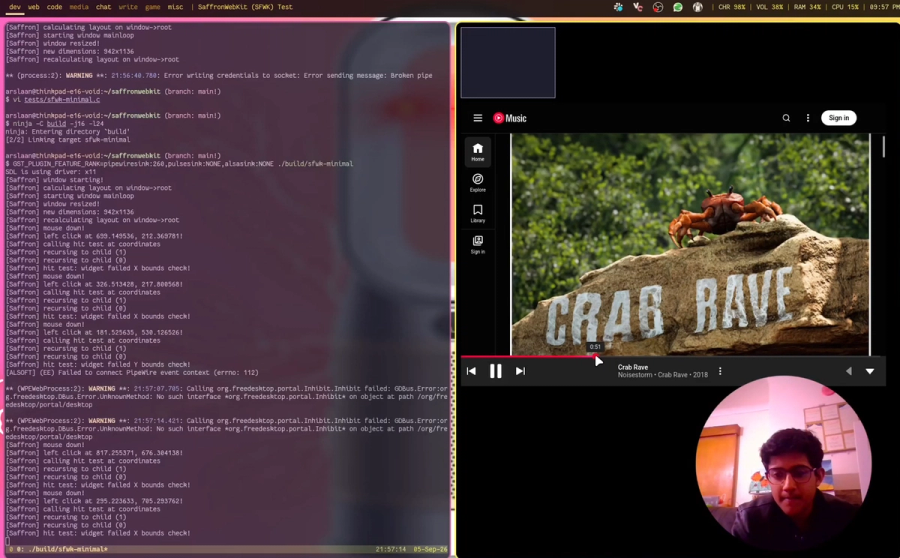Open YouTube Music hamburger guide menu
This screenshot has height=558, width=900.
tap(478, 118)
